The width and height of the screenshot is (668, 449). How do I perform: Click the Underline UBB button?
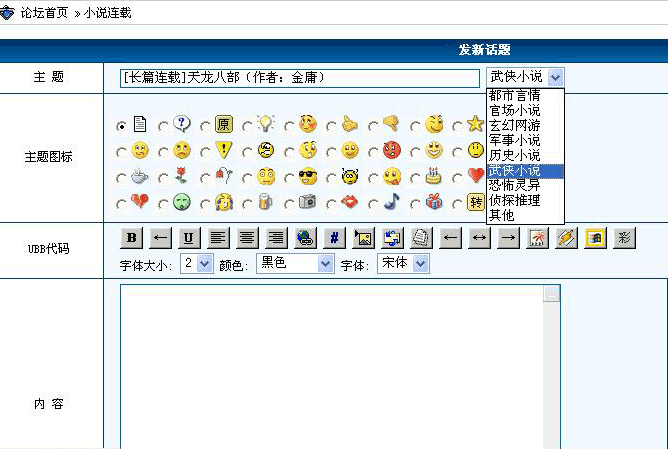pos(189,238)
